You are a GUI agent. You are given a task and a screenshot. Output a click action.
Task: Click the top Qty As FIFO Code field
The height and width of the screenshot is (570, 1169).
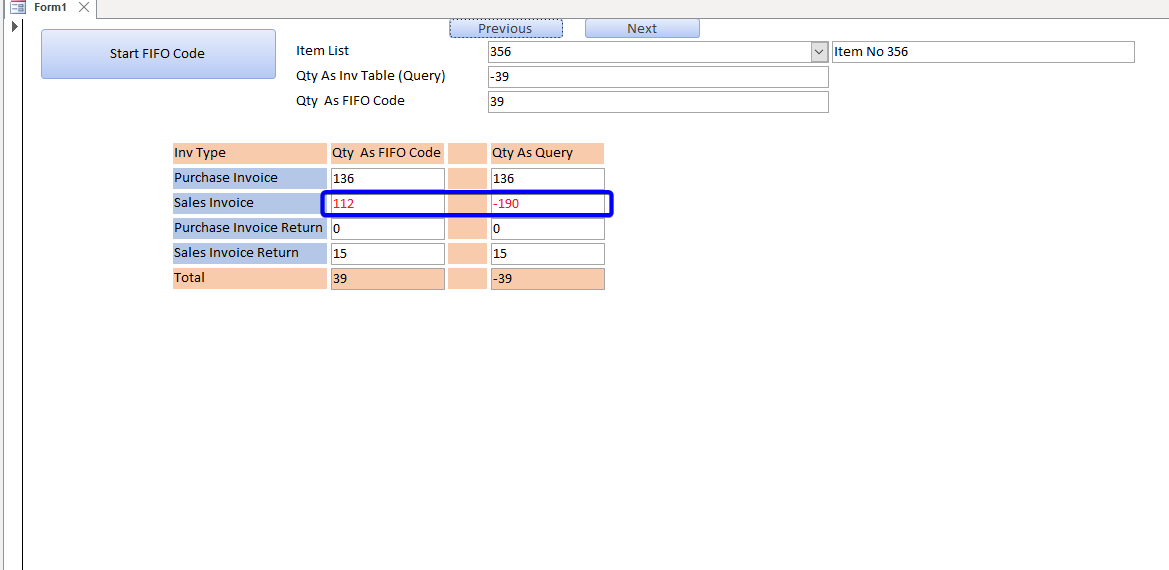[658, 102]
